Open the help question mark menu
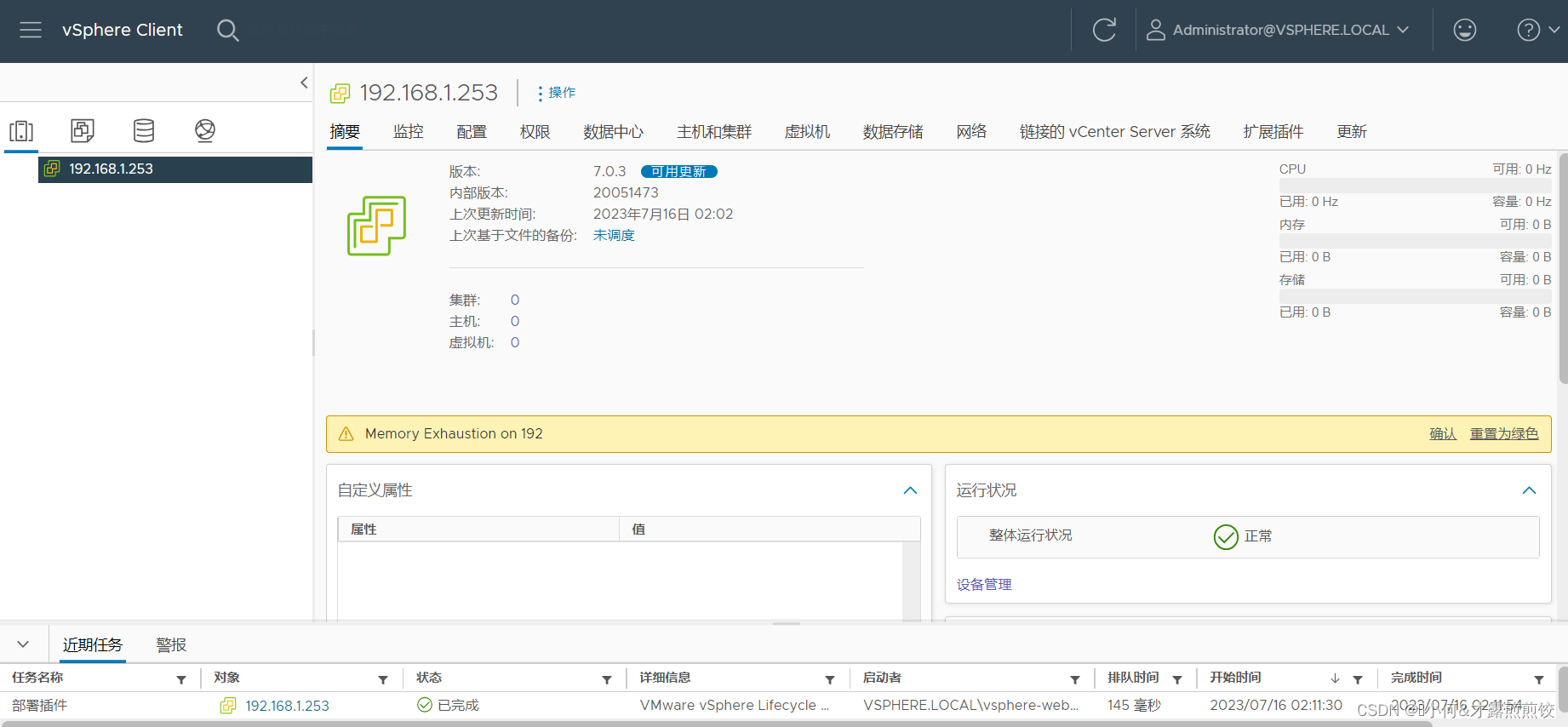The height and width of the screenshot is (727, 1568). (x=1529, y=30)
